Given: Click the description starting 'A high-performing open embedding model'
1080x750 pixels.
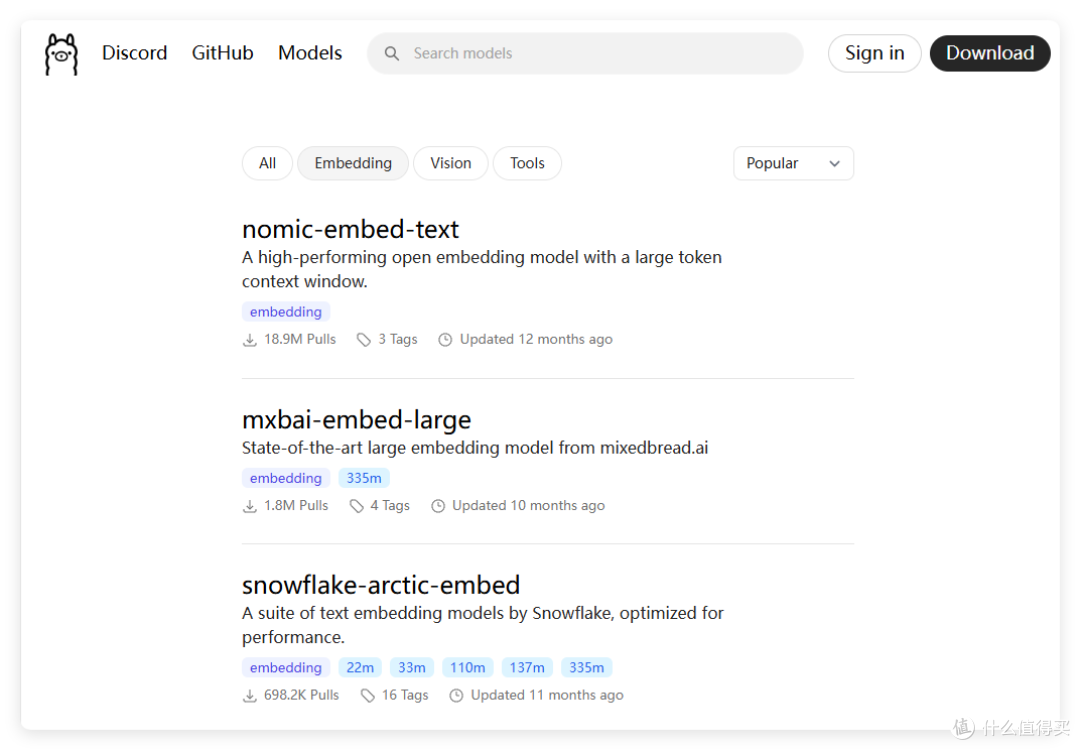Looking at the screenshot, I should [481, 269].
